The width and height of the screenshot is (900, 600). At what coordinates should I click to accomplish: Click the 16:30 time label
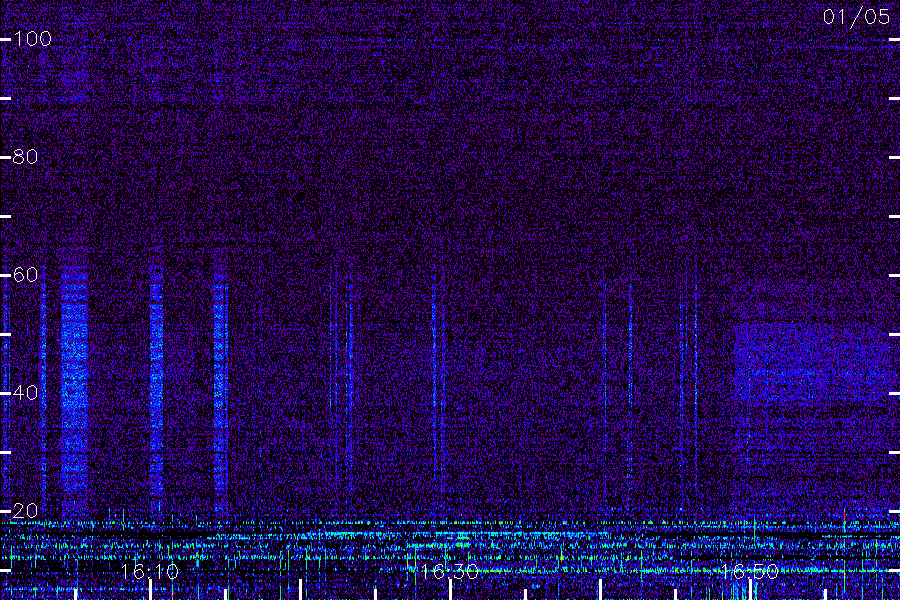point(449,572)
